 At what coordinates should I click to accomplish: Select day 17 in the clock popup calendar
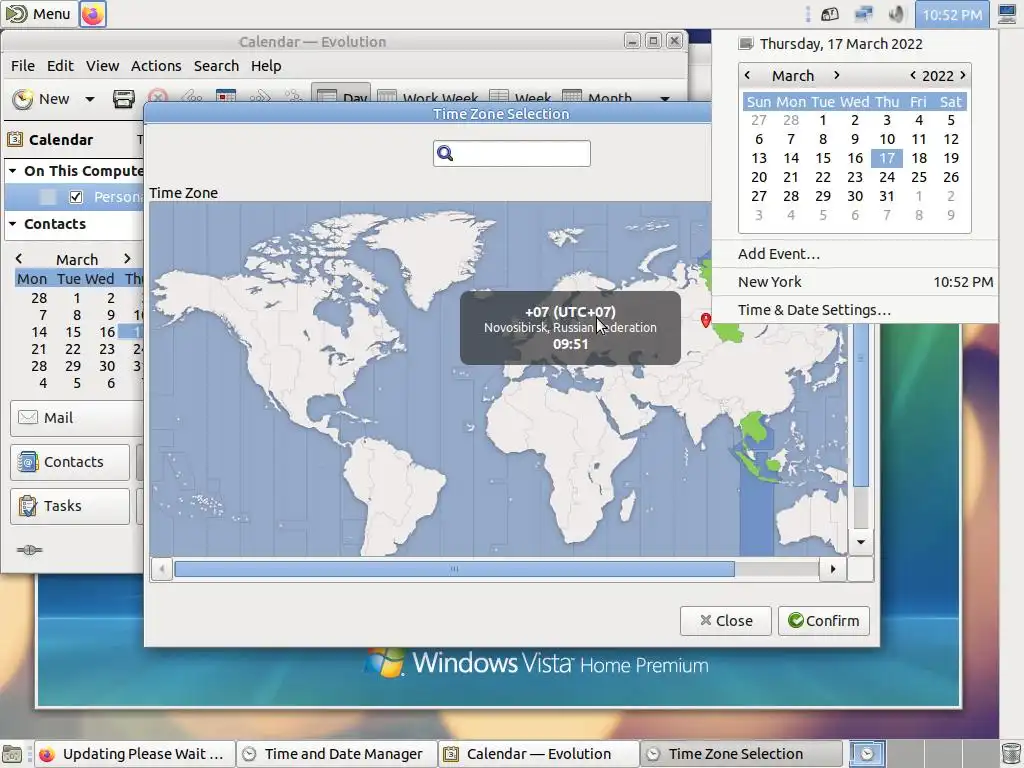pos(887,158)
